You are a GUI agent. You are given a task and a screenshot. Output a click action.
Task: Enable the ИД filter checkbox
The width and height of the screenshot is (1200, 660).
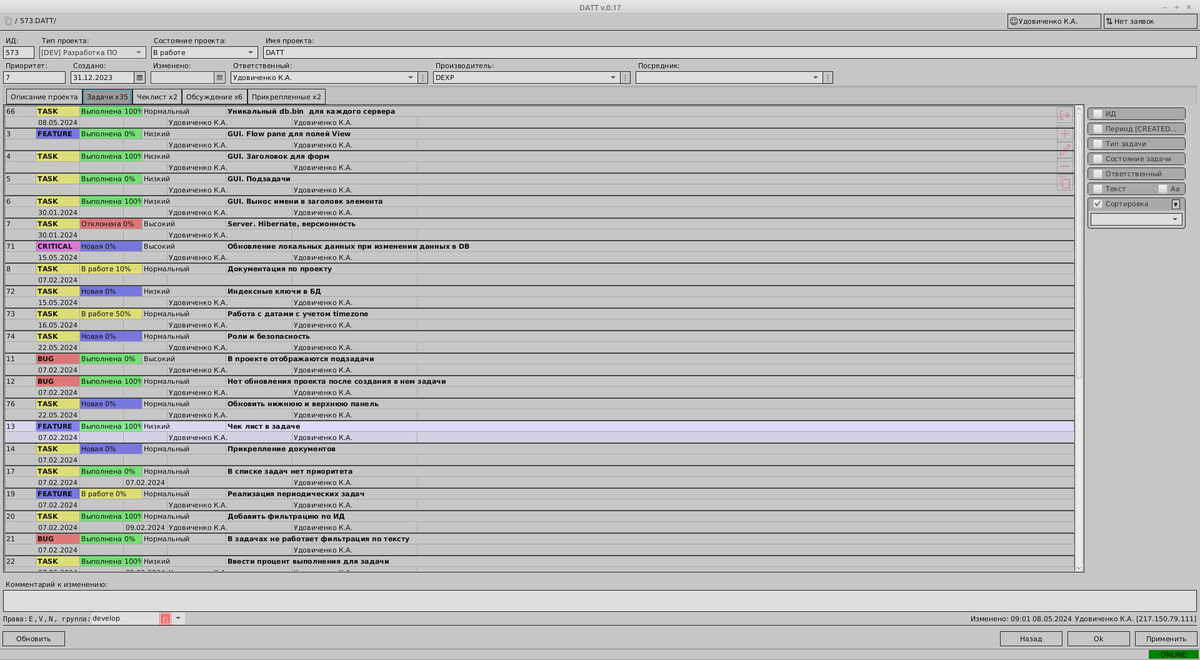(1097, 114)
